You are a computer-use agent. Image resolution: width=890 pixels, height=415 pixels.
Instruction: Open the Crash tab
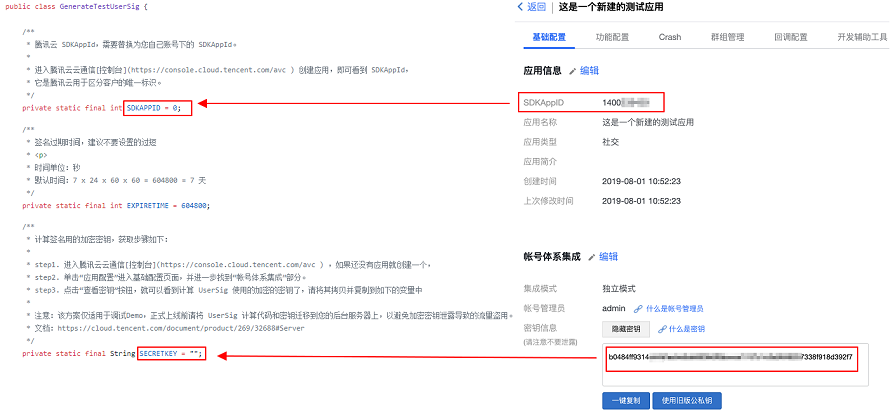point(670,37)
